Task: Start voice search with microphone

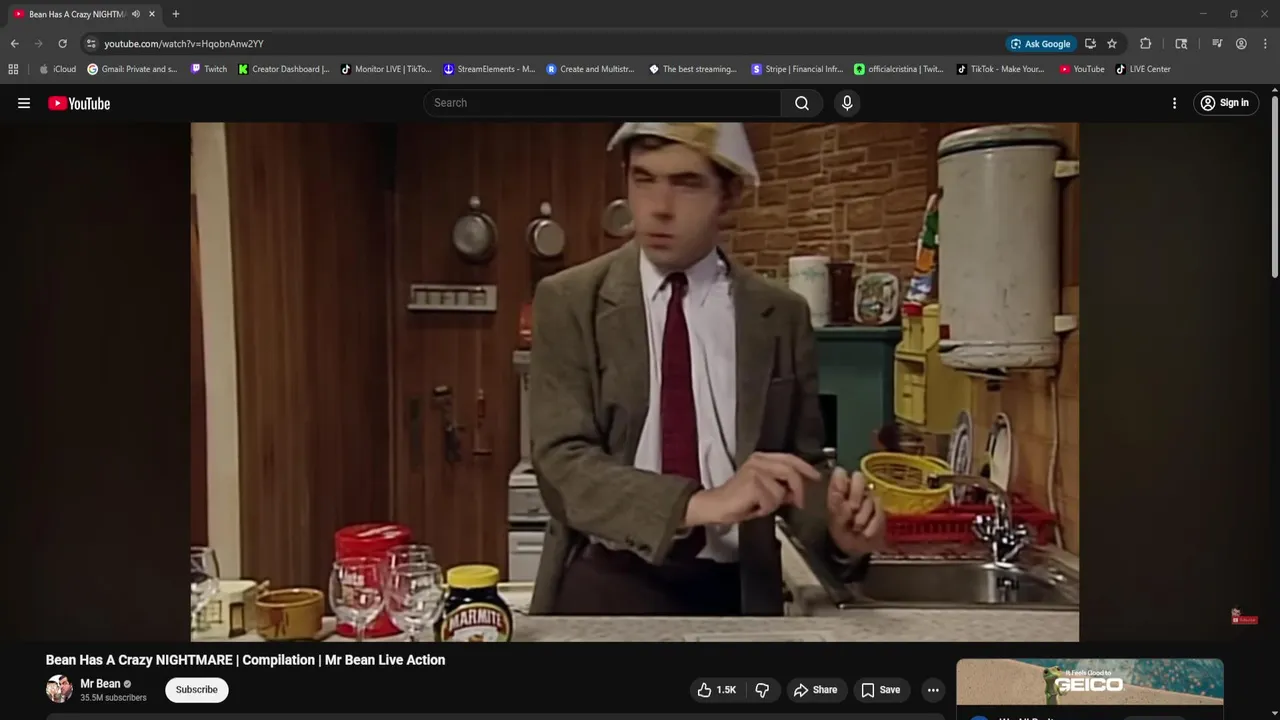Action: tap(847, 103)
